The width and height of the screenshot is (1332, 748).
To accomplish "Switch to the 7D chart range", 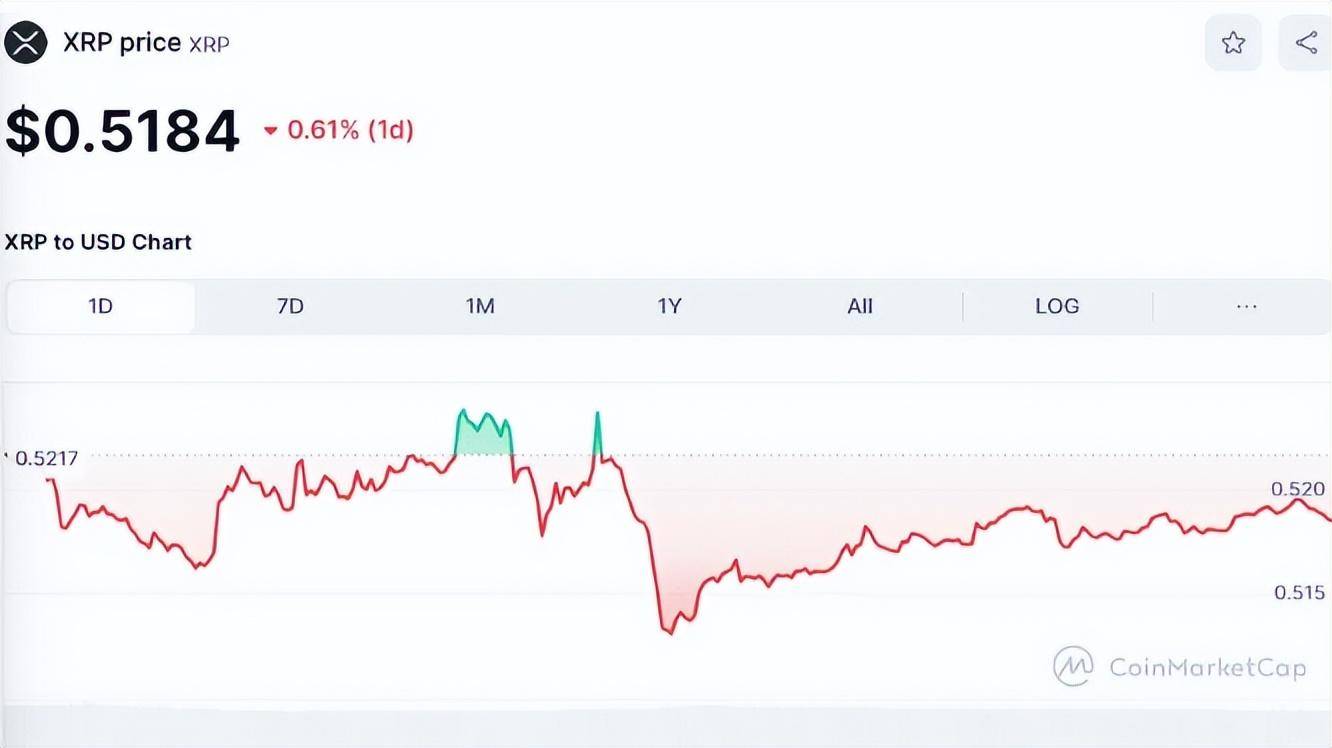I will point(290,306).
